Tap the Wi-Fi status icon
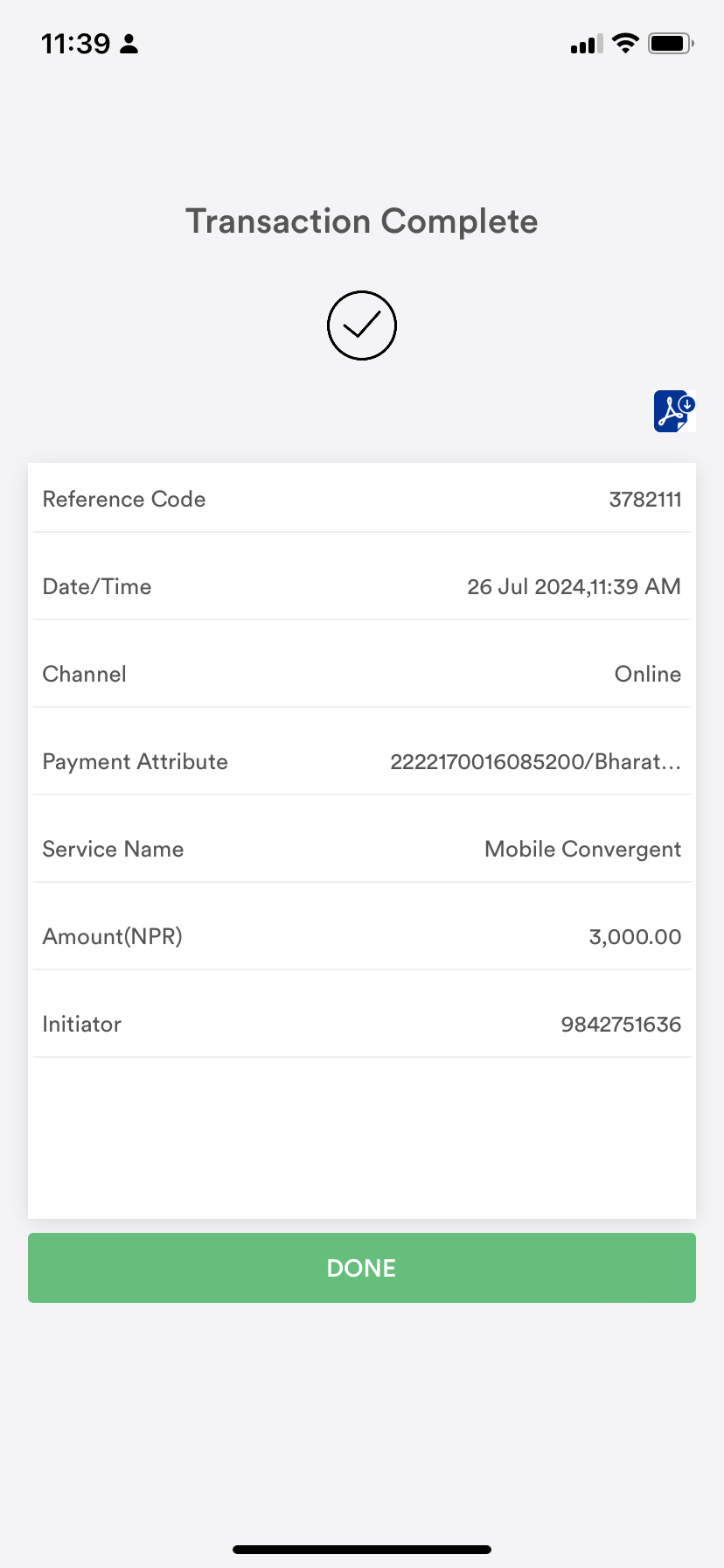Image resolution: width=724 pixels, height=1568 pixels. (625, 43)
